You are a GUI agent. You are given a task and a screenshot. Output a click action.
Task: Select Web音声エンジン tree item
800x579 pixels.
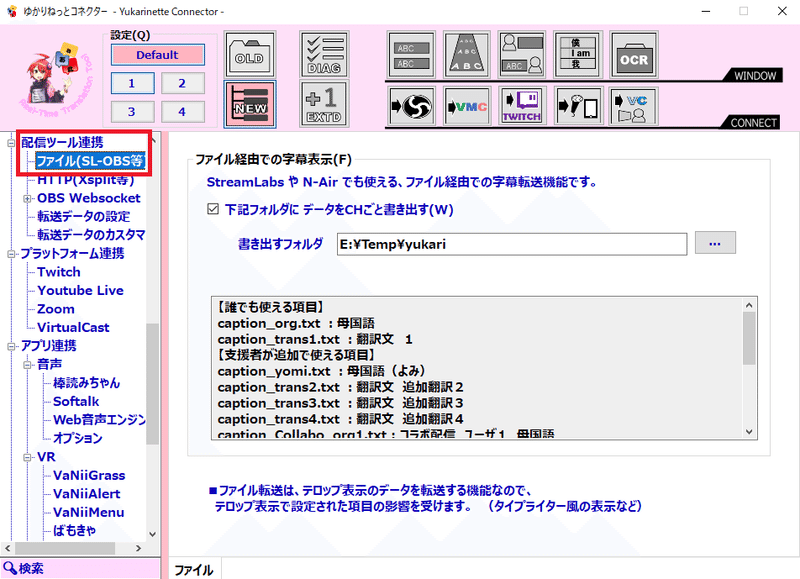click(x=99, y=420)
